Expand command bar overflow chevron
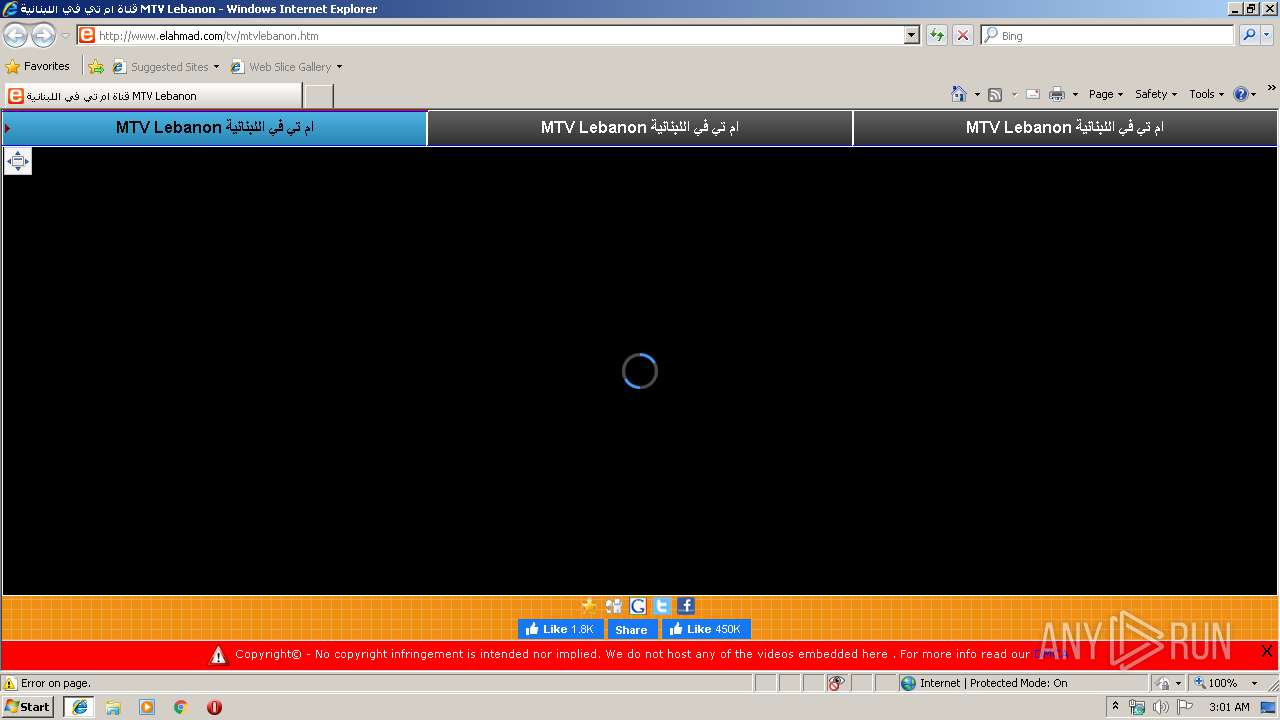 click(x=1272, y=88)
